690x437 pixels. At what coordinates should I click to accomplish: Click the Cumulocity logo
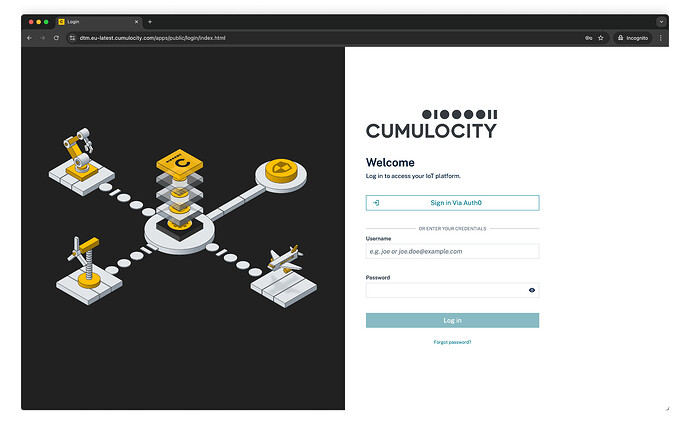[431, 125]
